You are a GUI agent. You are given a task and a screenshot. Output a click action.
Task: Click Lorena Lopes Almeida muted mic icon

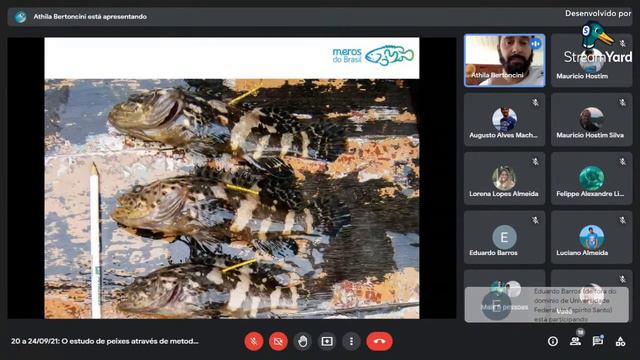pyautogui.click(x=535, y=162)
